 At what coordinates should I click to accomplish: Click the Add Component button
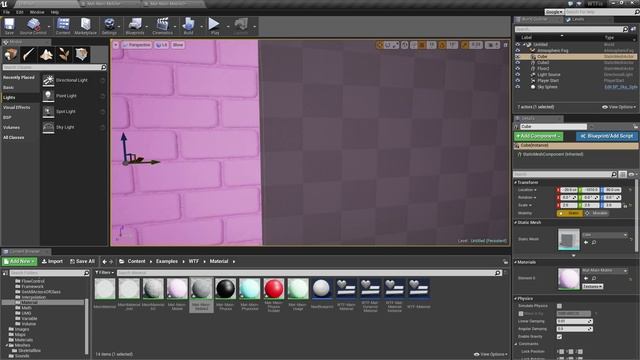click(538, 136)
